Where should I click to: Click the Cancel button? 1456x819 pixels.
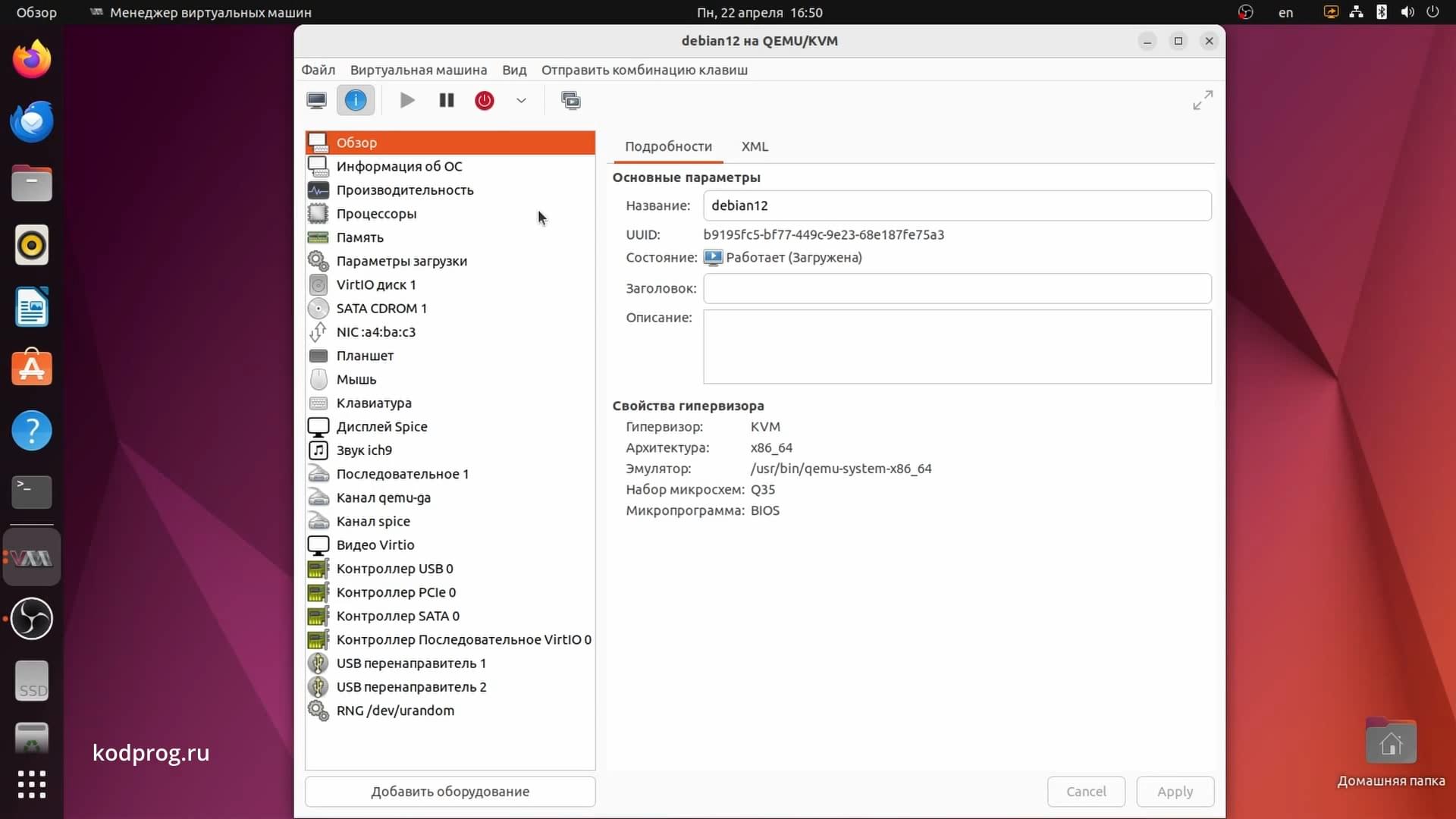[x=1086, y=792]
